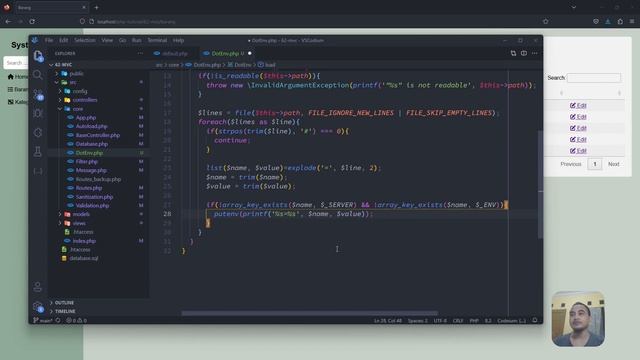Select the DotEnv.php editor tab
Image resolution: width=640 pixels, height=360 pixels.
point(227,53)
